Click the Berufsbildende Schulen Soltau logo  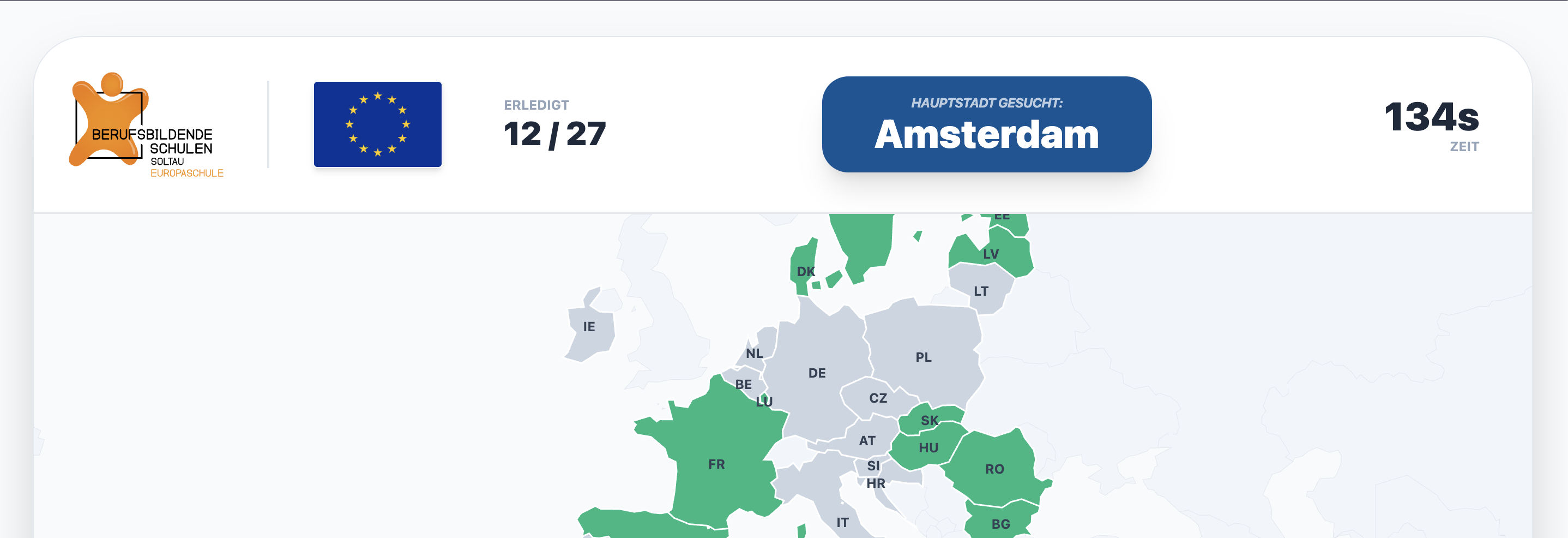pyautogui.click(x=146, y=125)
